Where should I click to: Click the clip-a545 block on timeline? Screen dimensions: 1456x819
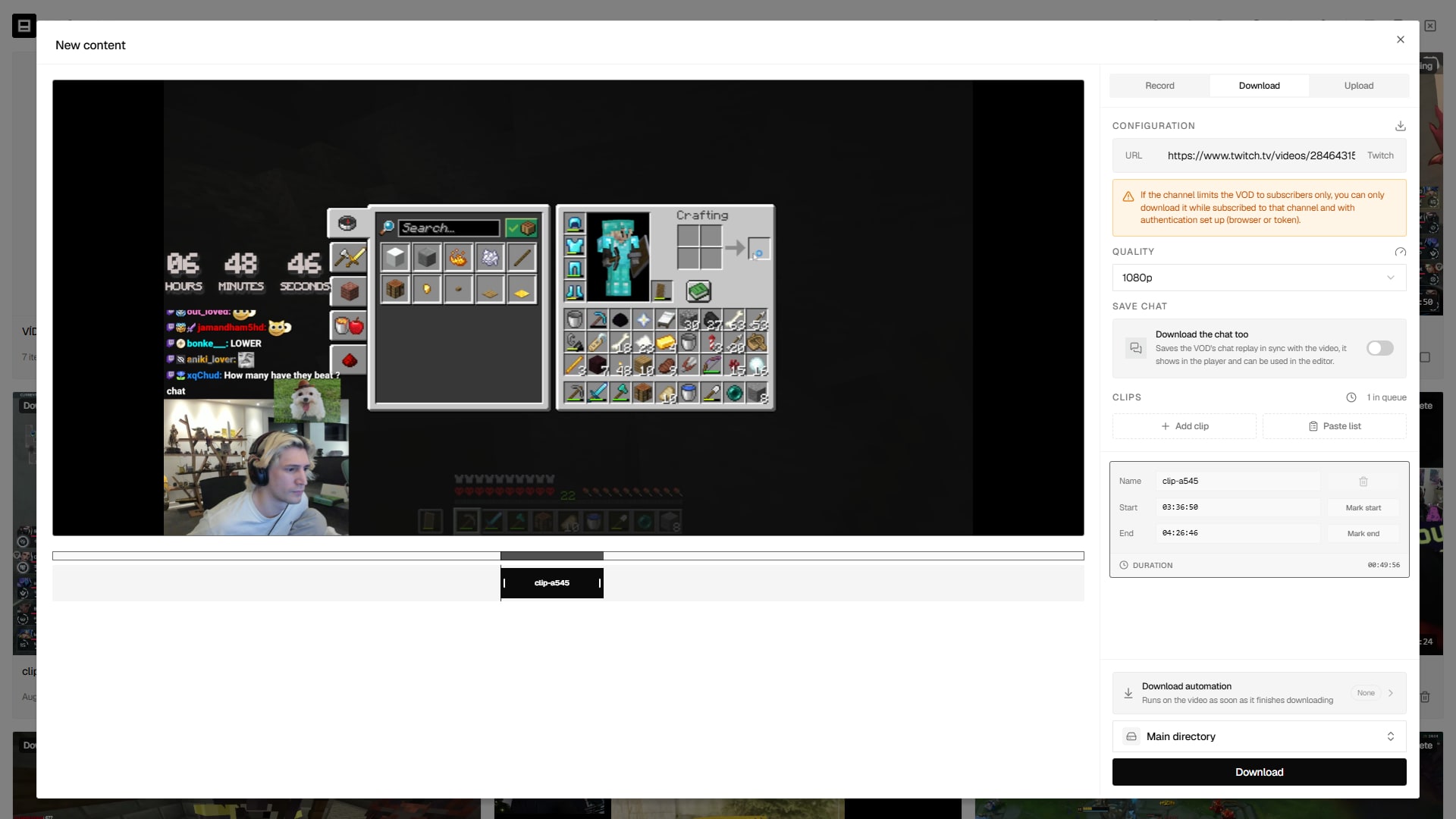[x=551, y=583]
